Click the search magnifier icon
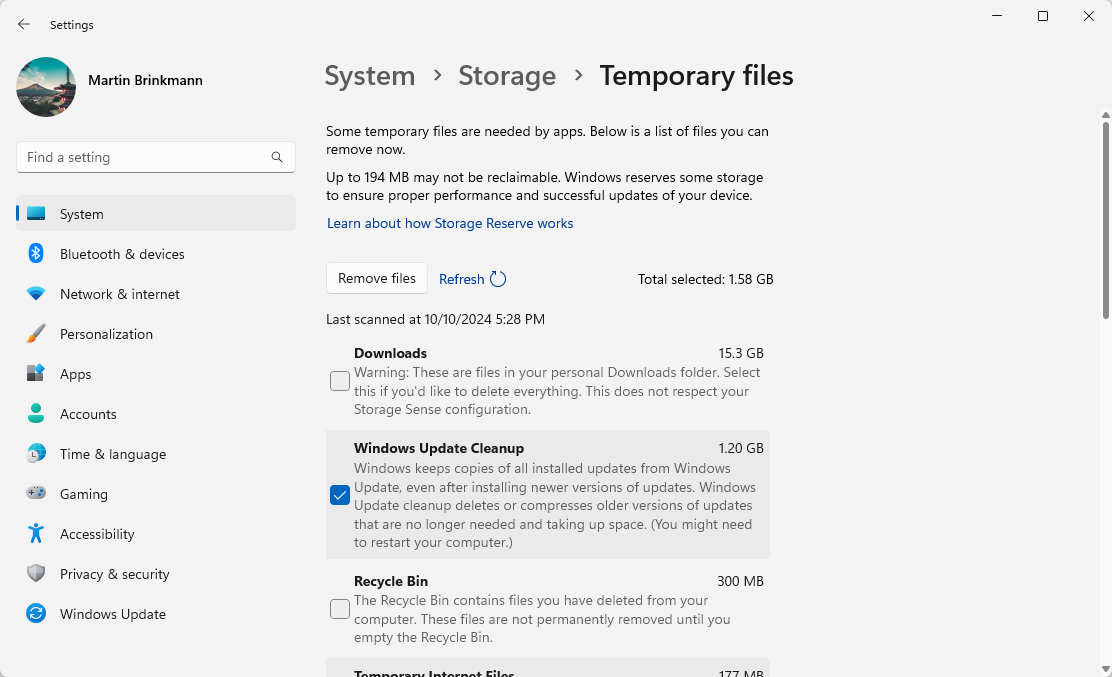Screen dimensions: 1112x677 [277, 157]
